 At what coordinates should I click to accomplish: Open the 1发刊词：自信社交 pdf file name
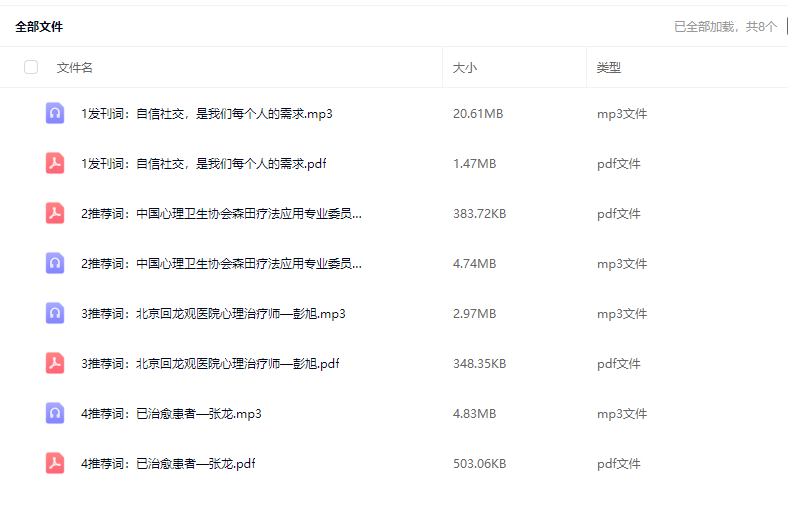tap(204, 164)
